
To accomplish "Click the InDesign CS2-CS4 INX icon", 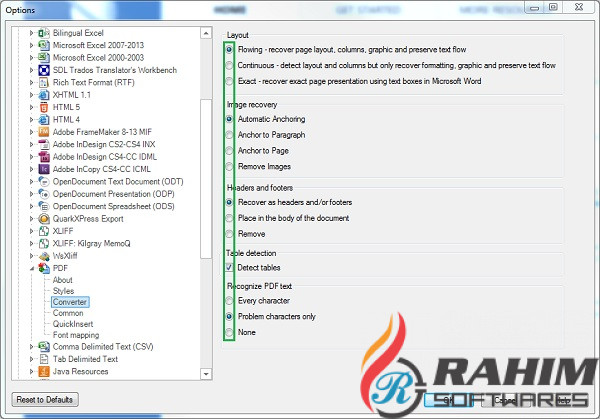I will click(x=44, y=144).
